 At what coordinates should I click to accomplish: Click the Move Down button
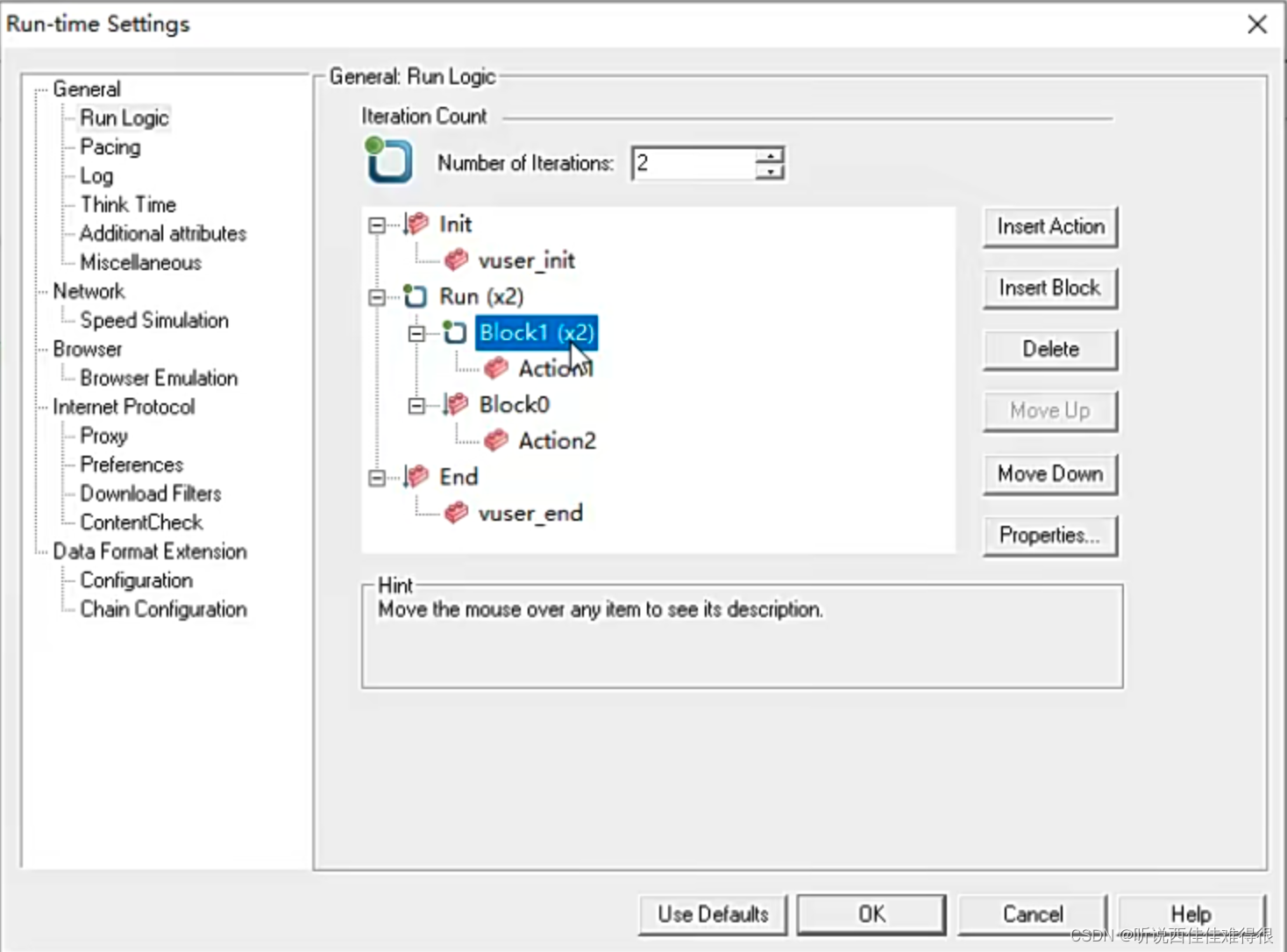[1050, 473]
